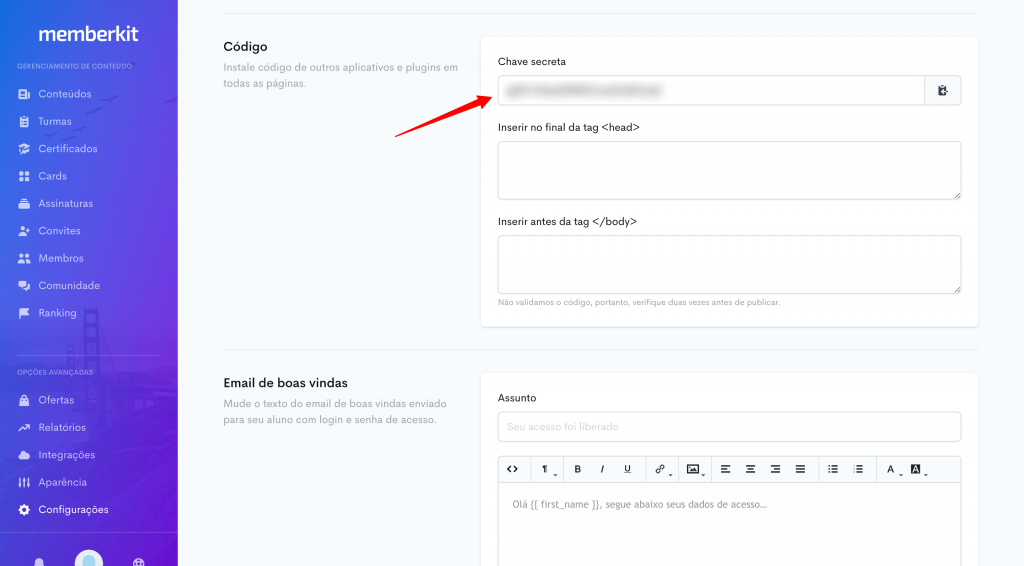Apply bold formatting in the email editor
Viewport: 1024px width, 566px height.
pos(577,469)
